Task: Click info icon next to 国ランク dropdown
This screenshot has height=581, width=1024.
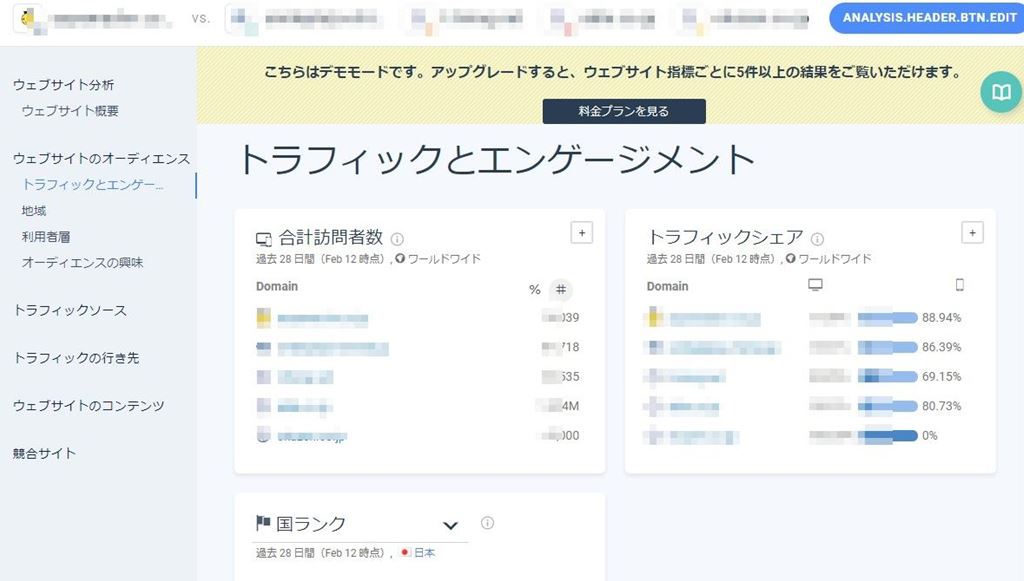Action: [487, 523]
